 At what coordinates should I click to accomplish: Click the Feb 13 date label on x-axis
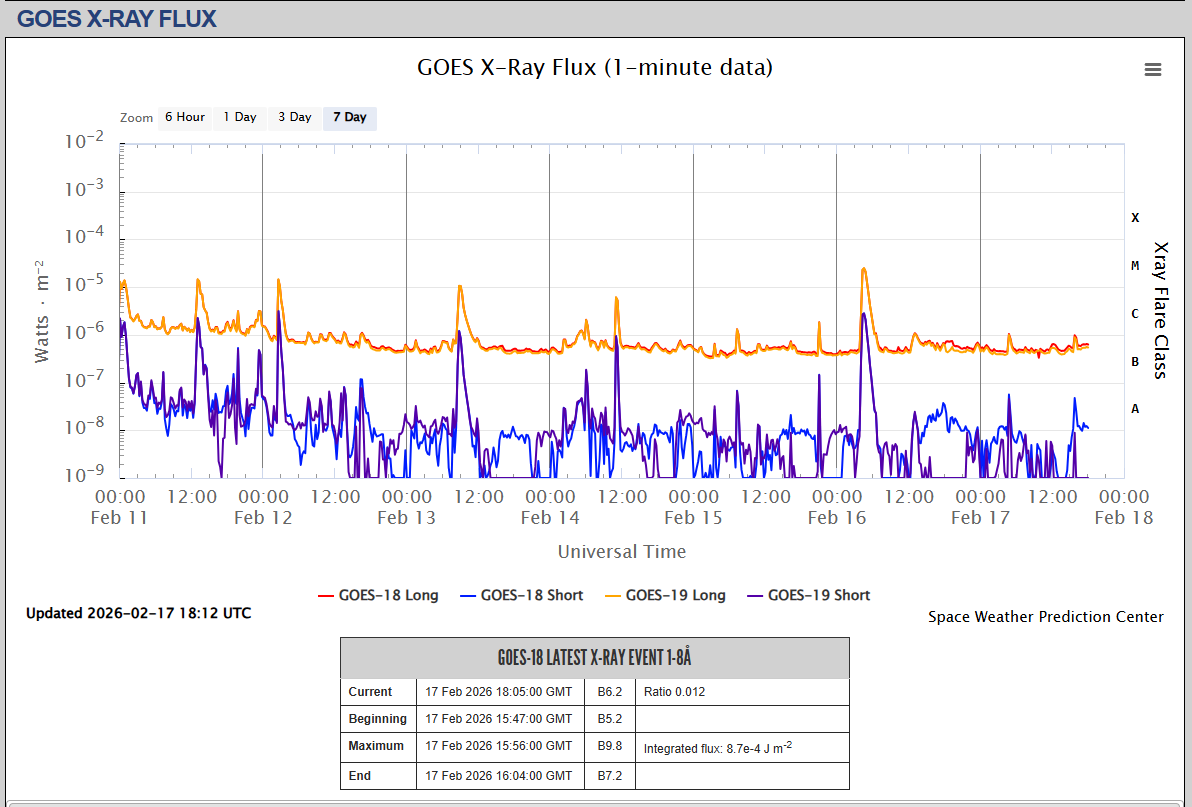[x=407, y=517]
